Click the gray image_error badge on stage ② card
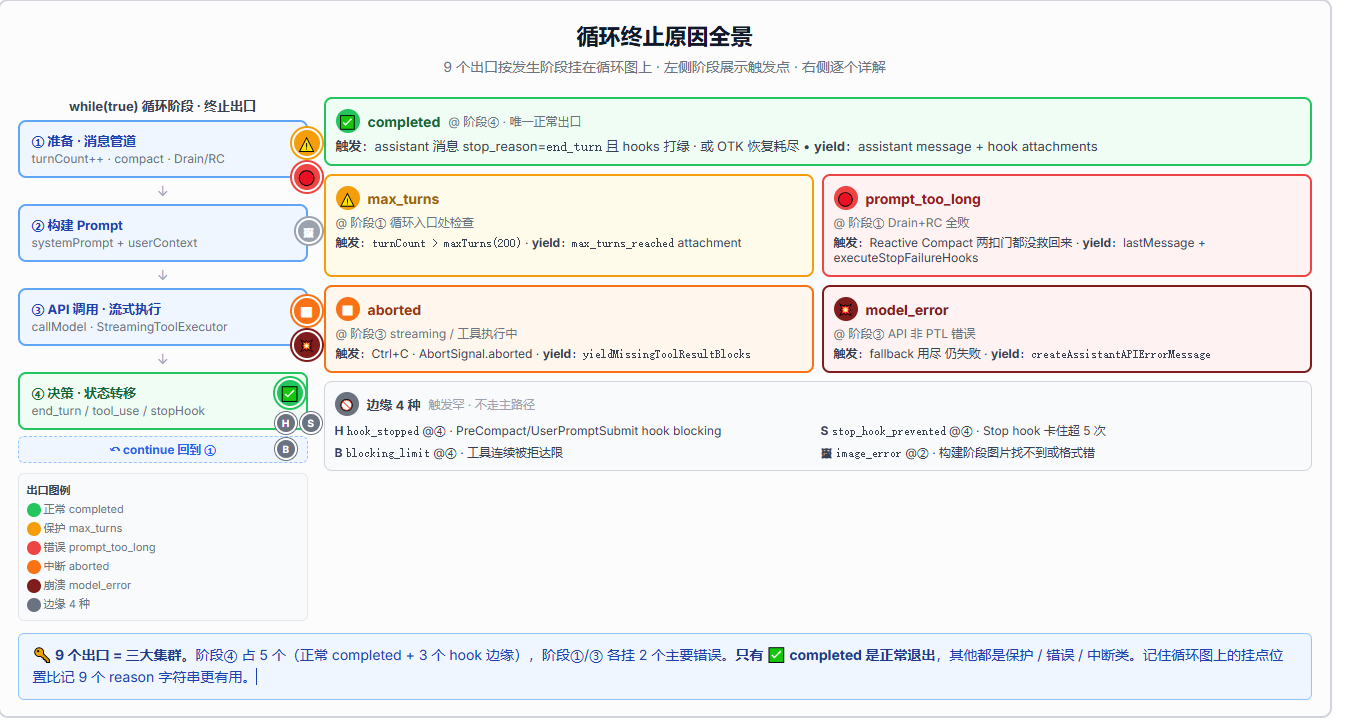 (309, 232)
